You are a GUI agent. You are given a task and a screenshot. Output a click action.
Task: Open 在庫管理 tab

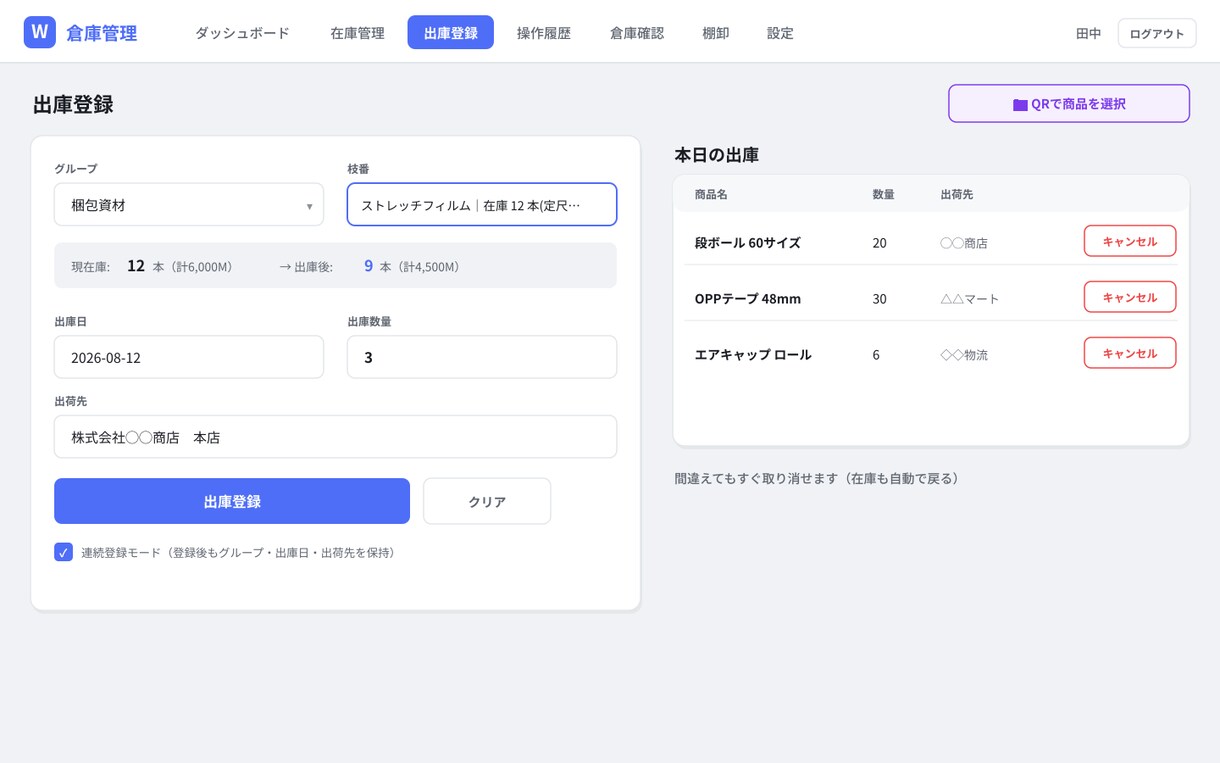point(357,33)
